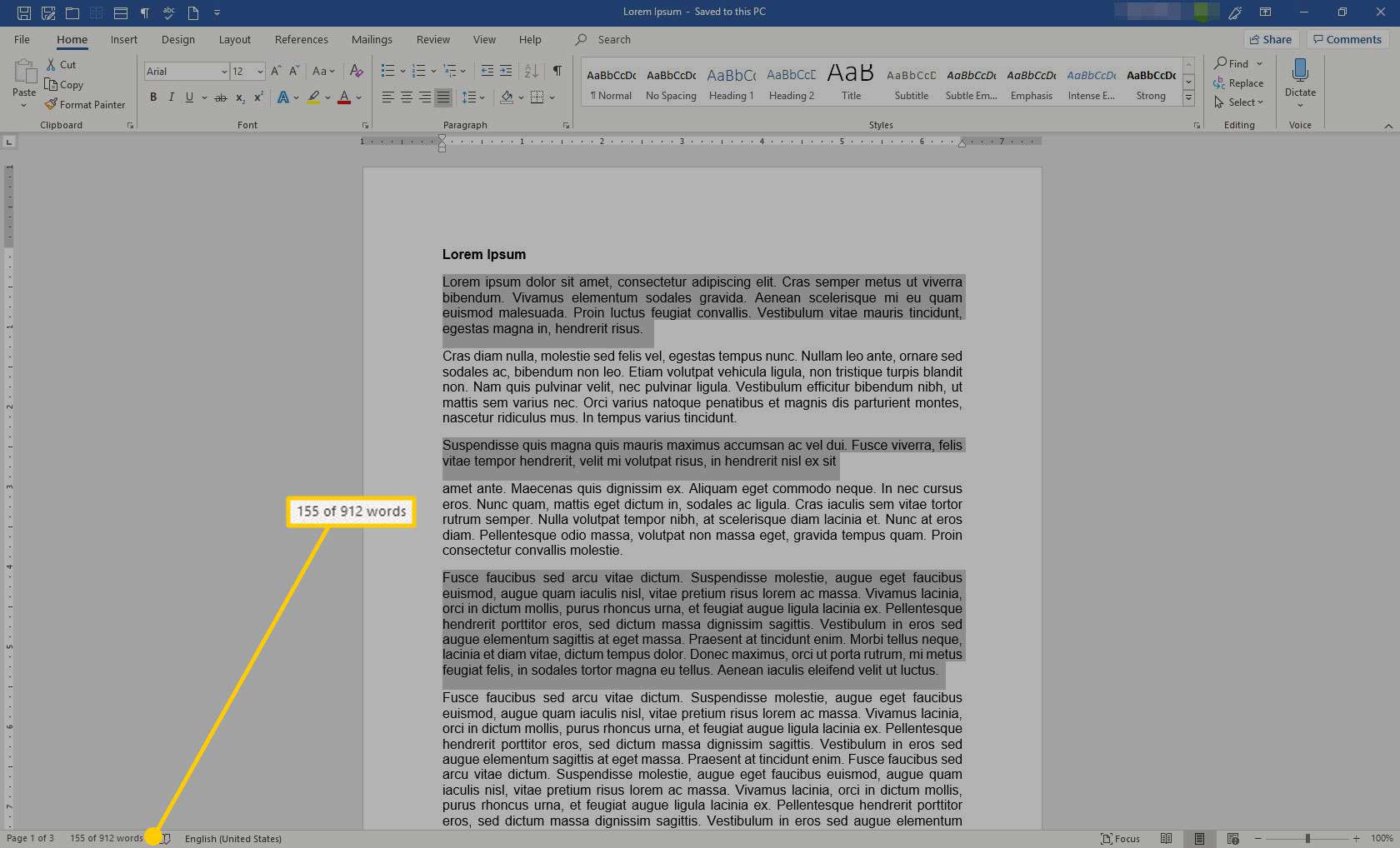Open numbering list dropdown arrow
The image size is (1400, 848).
point(433,72)
